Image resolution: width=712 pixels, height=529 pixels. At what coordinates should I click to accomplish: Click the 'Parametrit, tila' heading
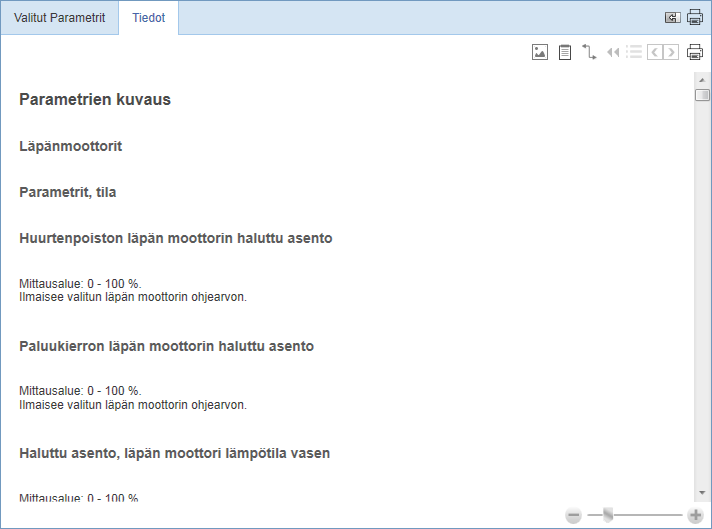pos(68,192)
